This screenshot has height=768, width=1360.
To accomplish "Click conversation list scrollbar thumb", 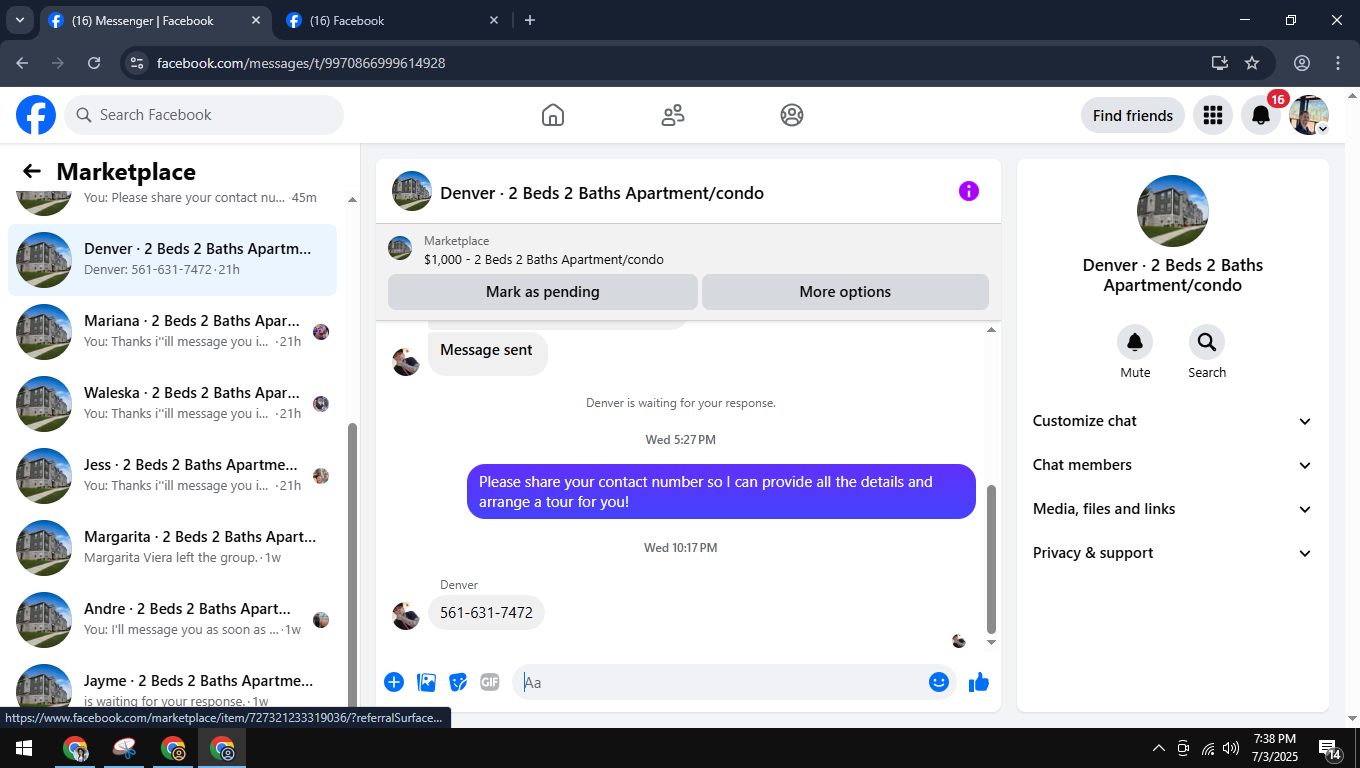I will pyautogui.click(x=352, y=565).
